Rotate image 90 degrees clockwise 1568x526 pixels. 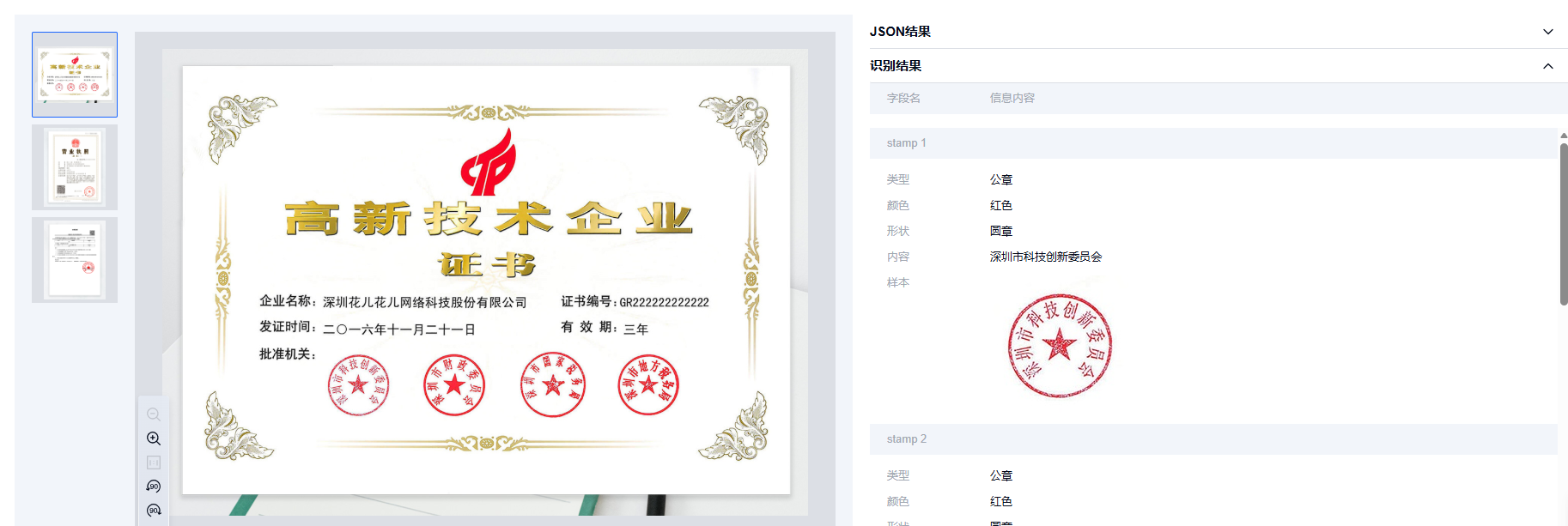point(154,511)
